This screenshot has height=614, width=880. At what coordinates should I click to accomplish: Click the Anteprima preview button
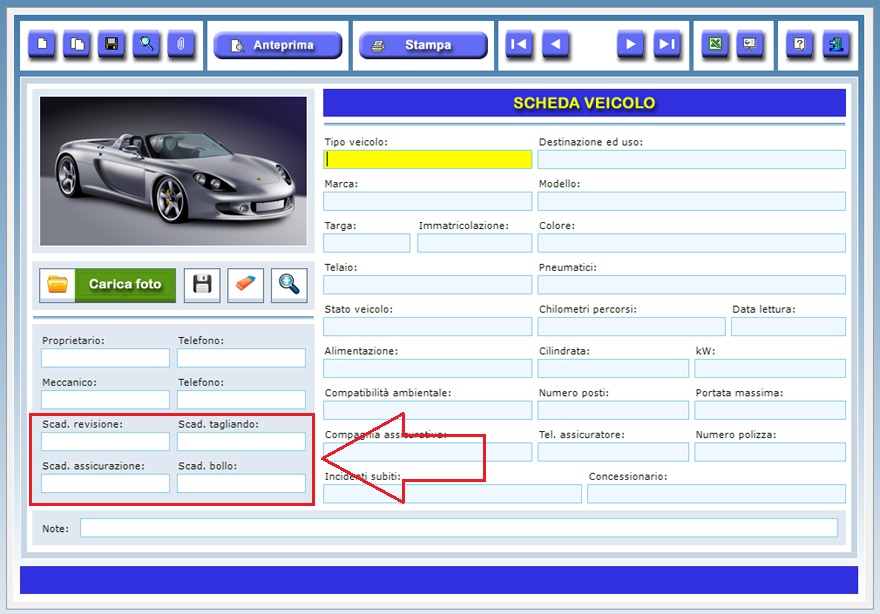(x=275, y=45)
